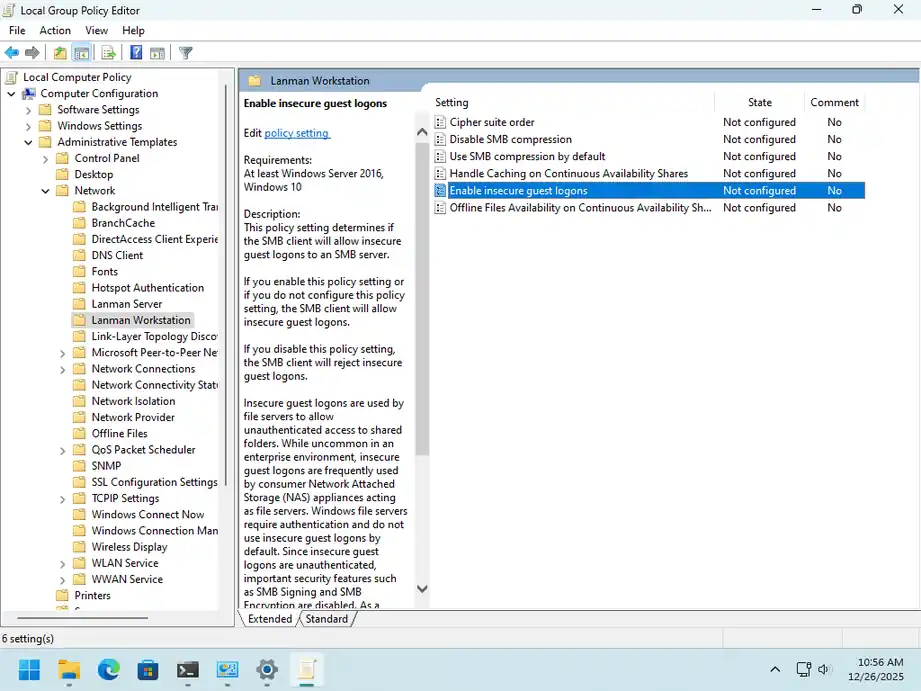Click the Filter funnel toolbar icon
This screenshot has width=921, height=691.
[186, 53]
